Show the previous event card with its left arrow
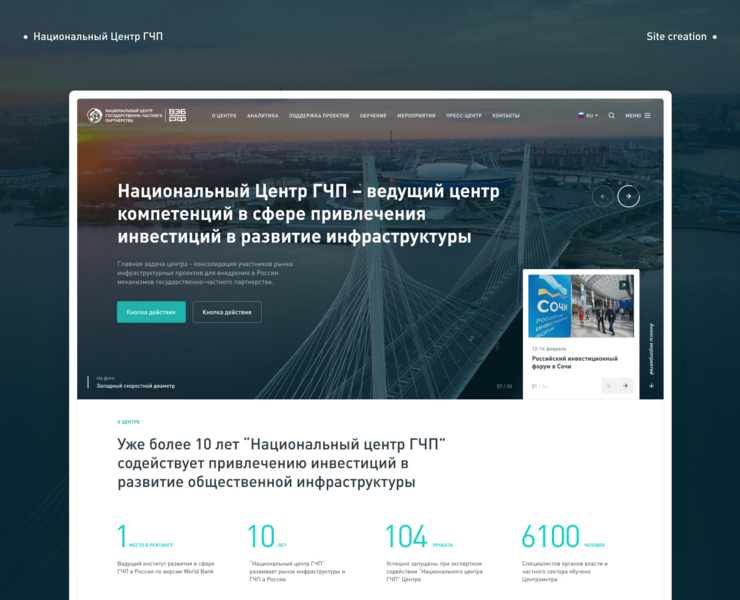Viewport: 740px width, 600px height. click(609, 386)
